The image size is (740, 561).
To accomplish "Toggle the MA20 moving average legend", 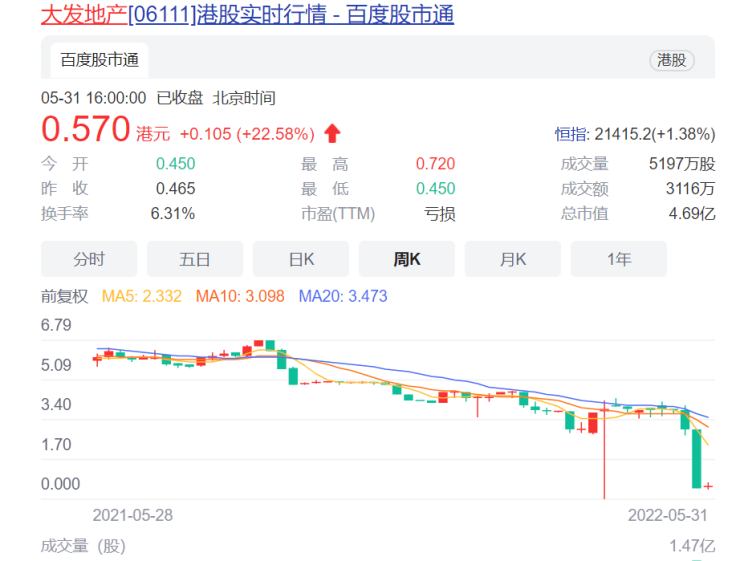I will click(343, 296).
